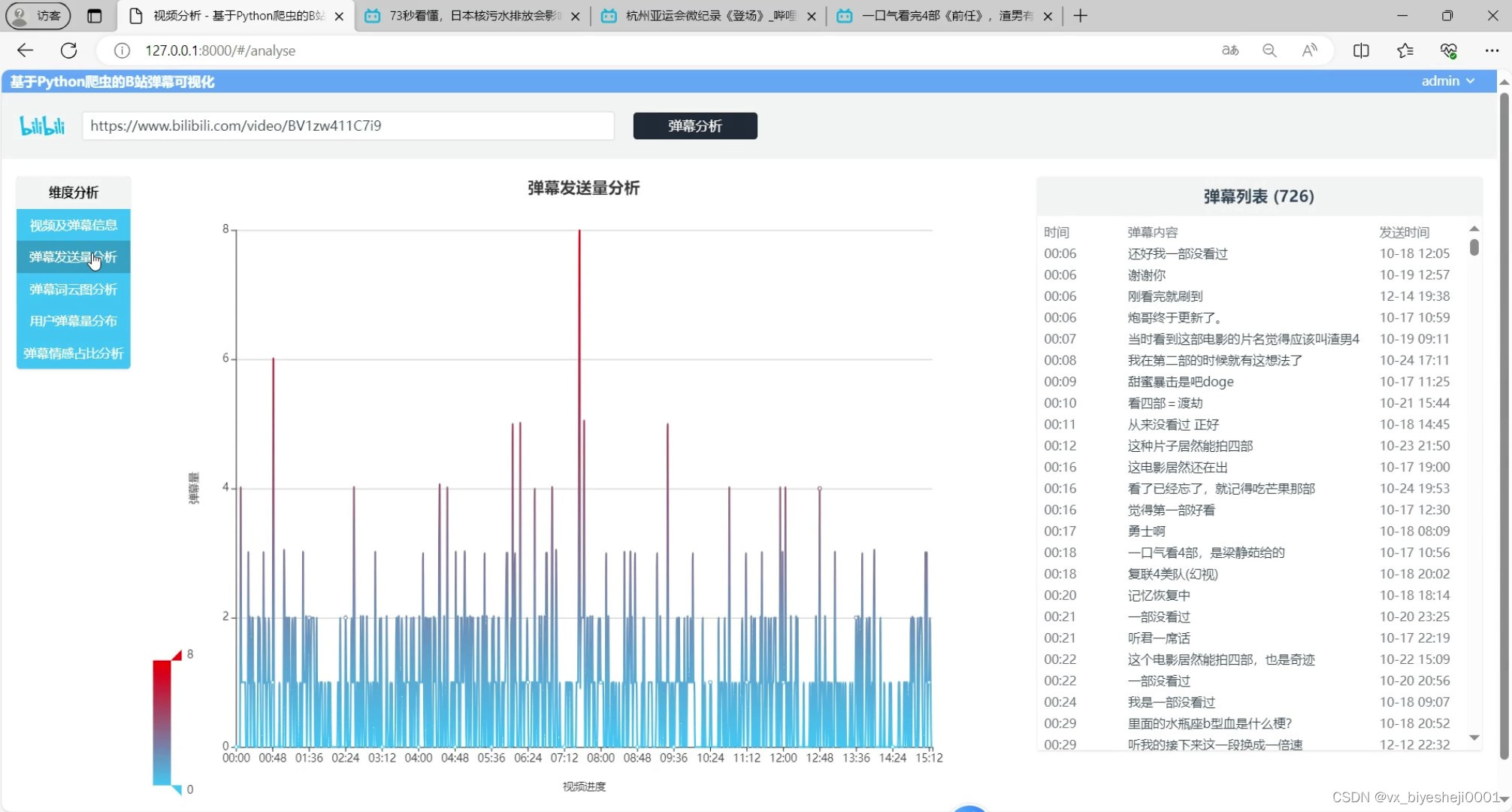
Task: Select 弹幕词云图分析 in the sidebar
Action: tap(73, 289)
